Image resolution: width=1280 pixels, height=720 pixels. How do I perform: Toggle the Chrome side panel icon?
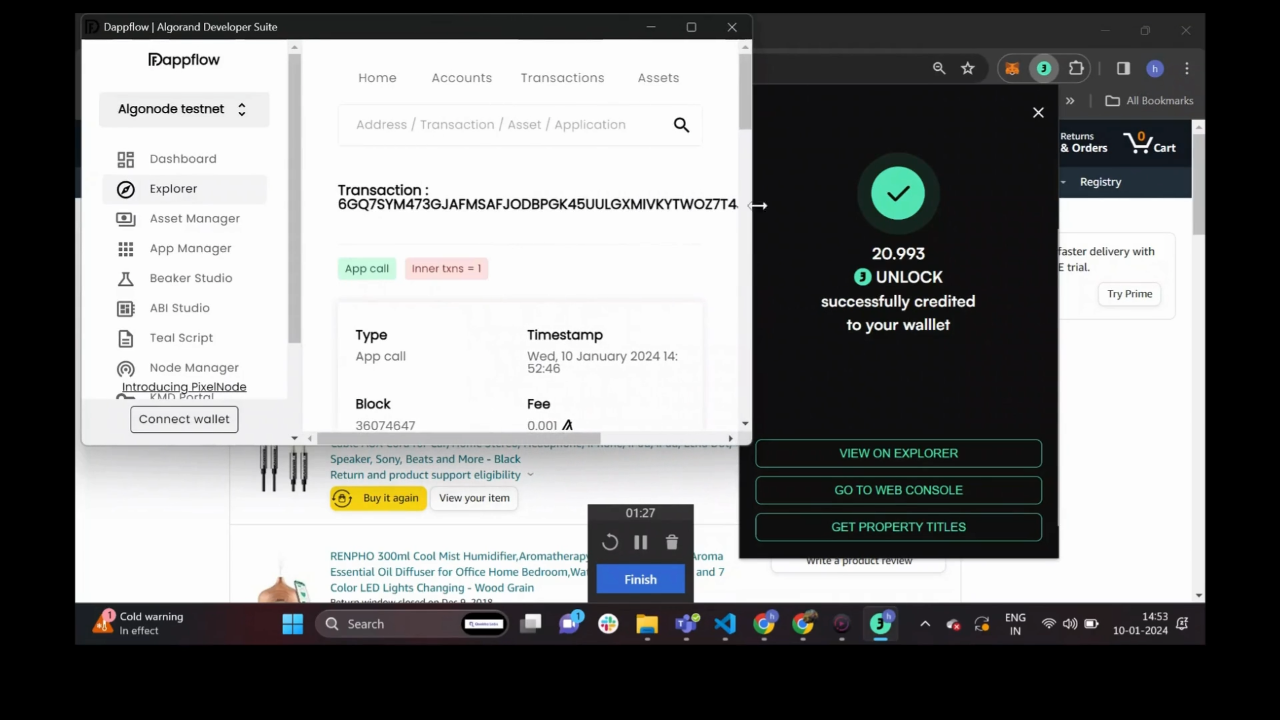tap(1123, 68)
